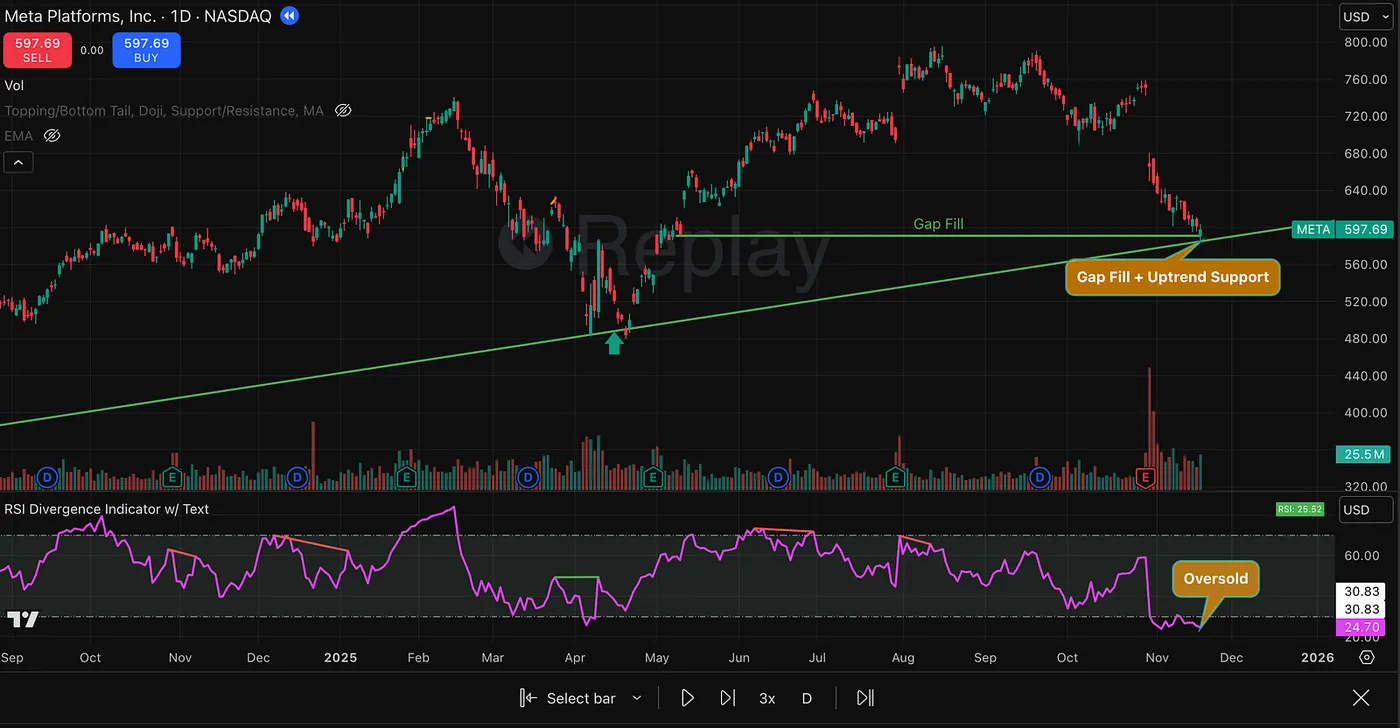Click the Gap Fill line label

(938, 224)
